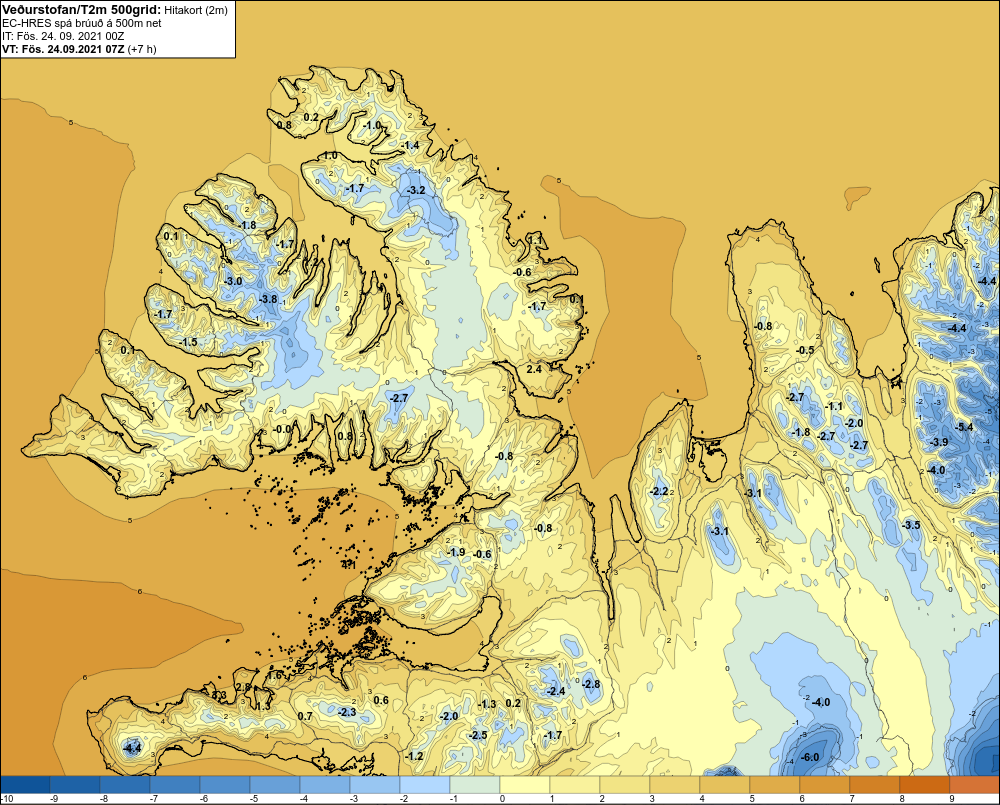Select the legend swatch right of 9
Viewport: 1000px width, 805px height.
(975, 784)
